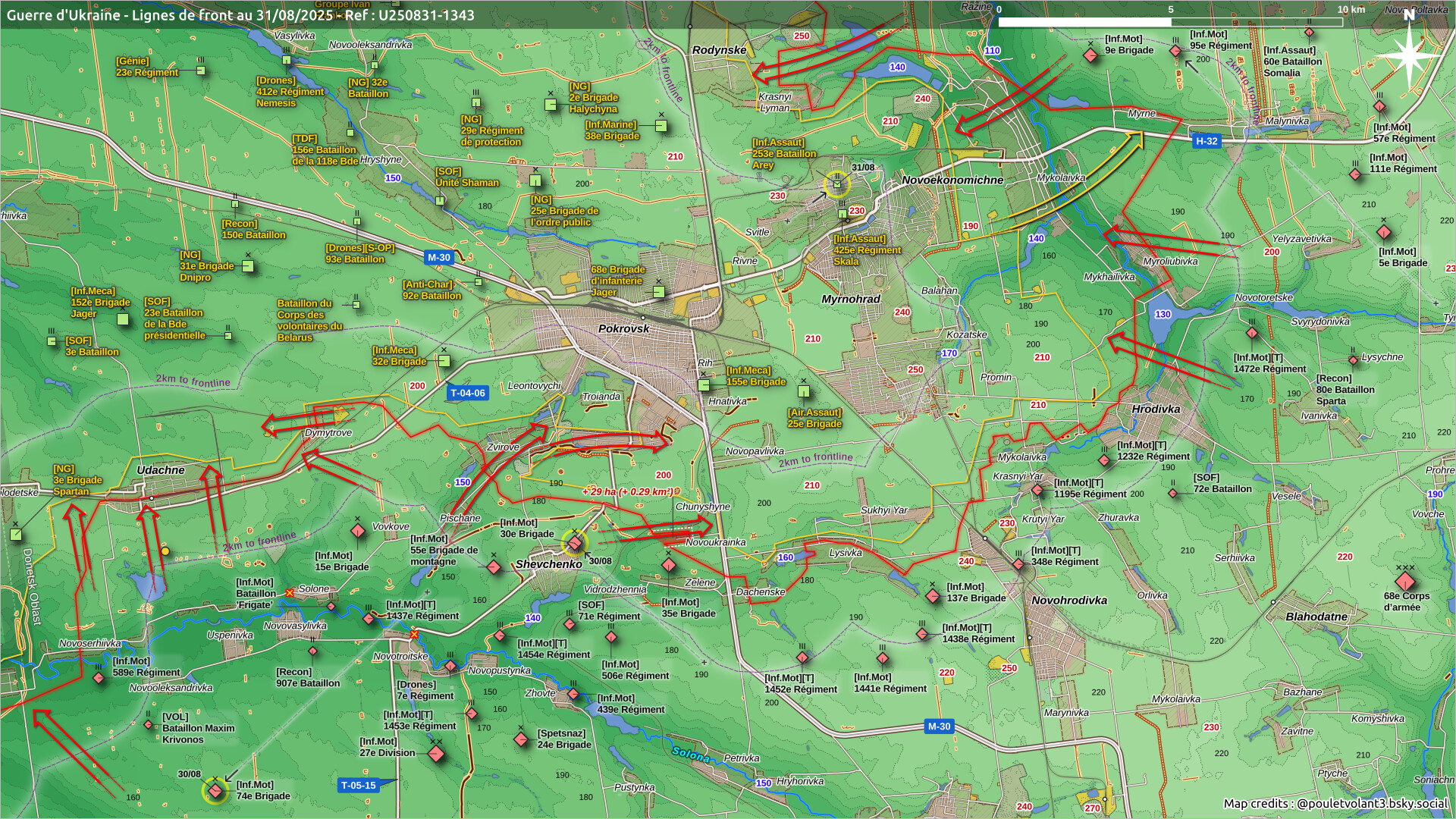Click the M-30 road shield near Pokrovsk
The width and height of the screenshot is (1456, 819).
pyautogui.click(x=438, y=257)
